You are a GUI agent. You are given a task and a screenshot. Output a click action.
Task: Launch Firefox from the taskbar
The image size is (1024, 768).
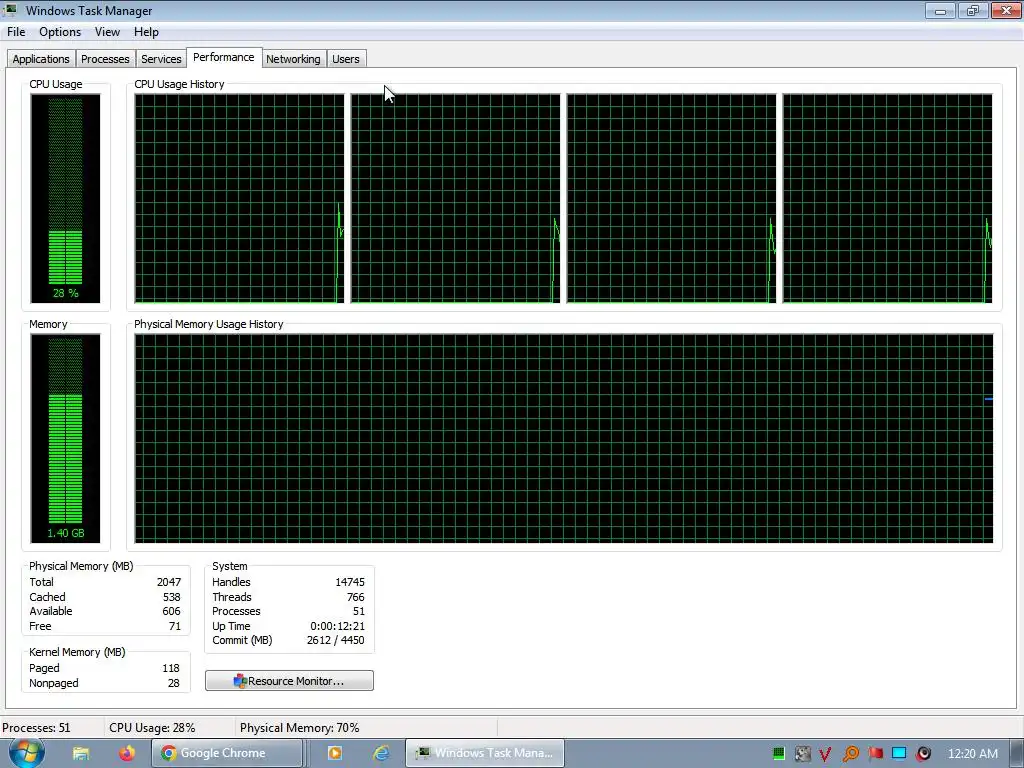point(127,753)
